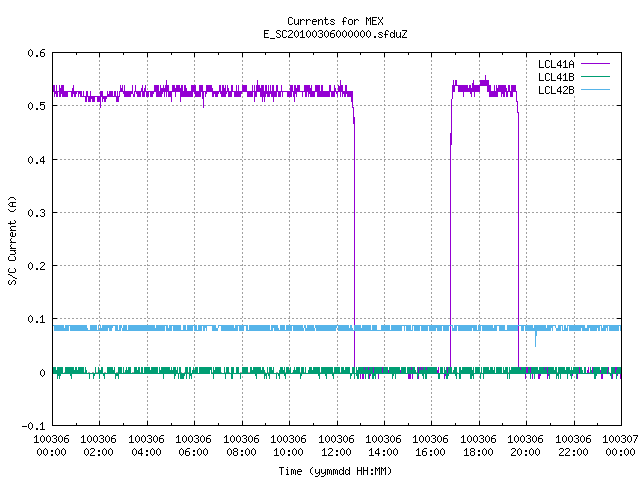The image size is (640, 480).
Task: Click the 0.5 y-axis tick value
Action: point(36,106)
